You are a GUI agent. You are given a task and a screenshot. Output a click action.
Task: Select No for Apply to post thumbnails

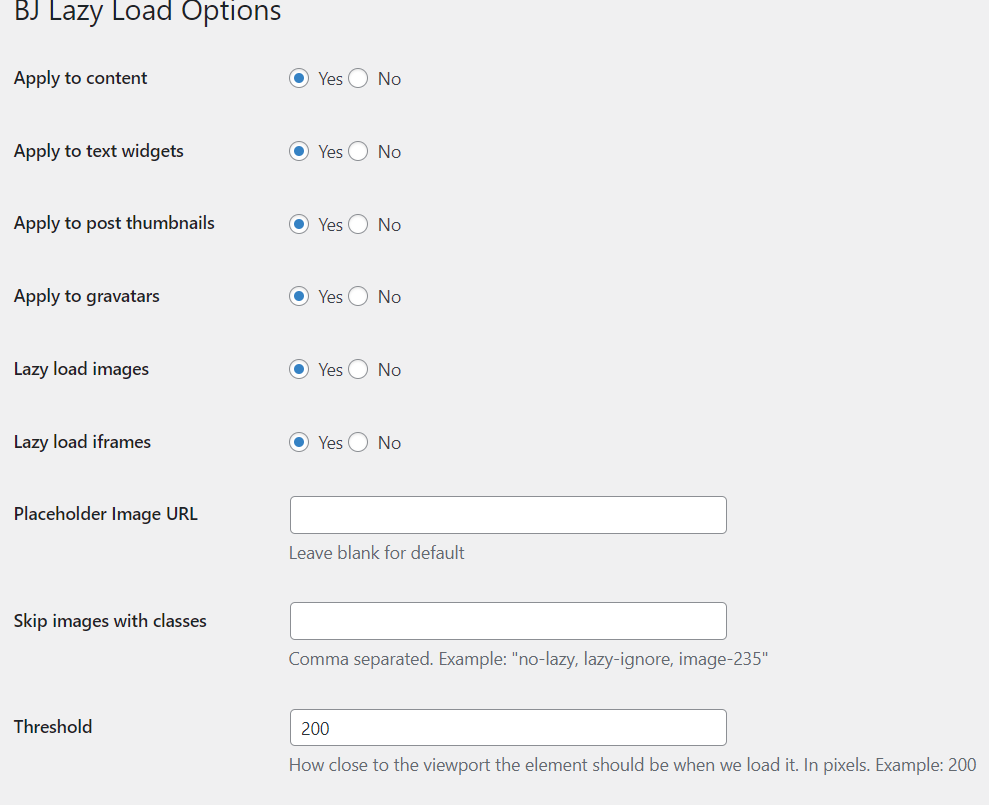[358, 224]
